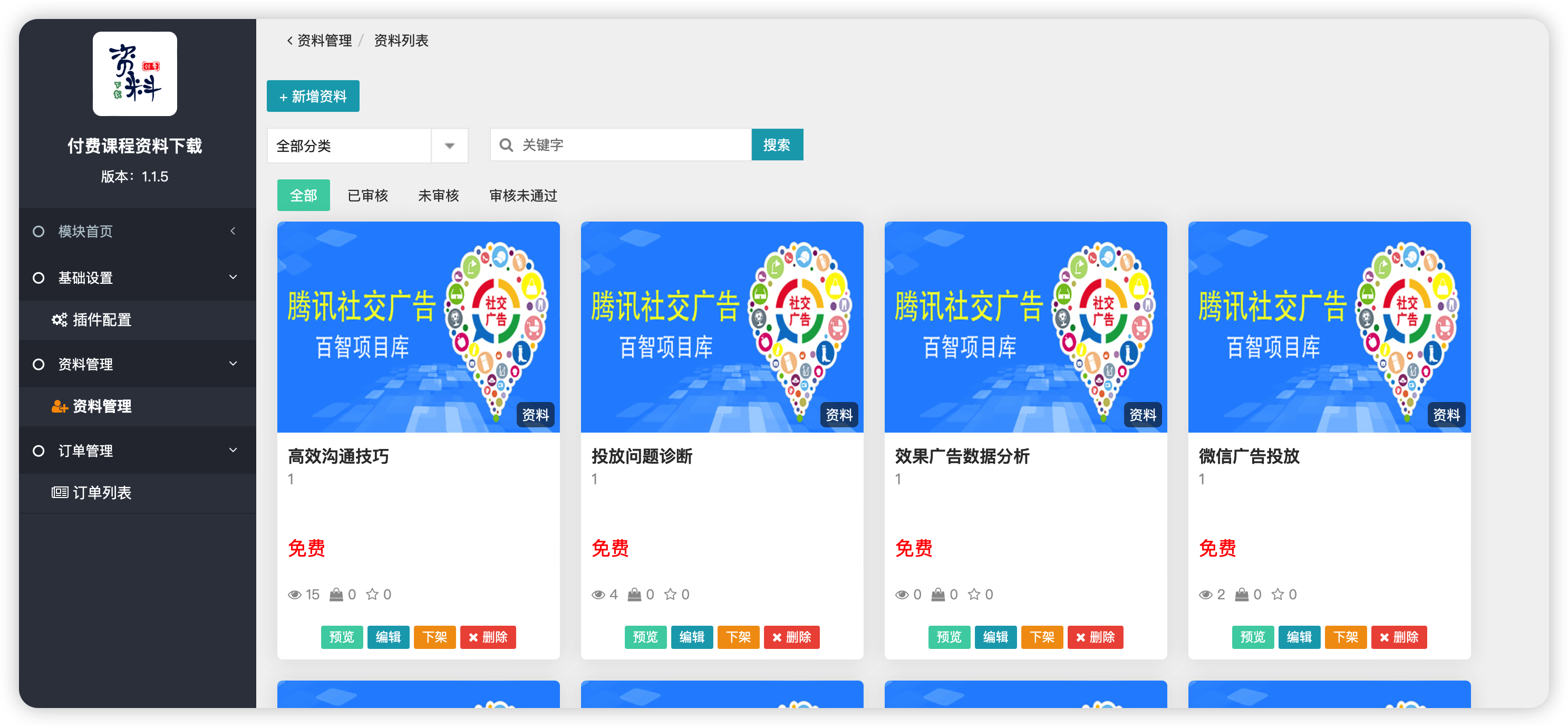This screenshot has width=1568, height=727.
Task: Click the star favorites icon on 效果广告数据分析 card
Action: tap(974, 594)
